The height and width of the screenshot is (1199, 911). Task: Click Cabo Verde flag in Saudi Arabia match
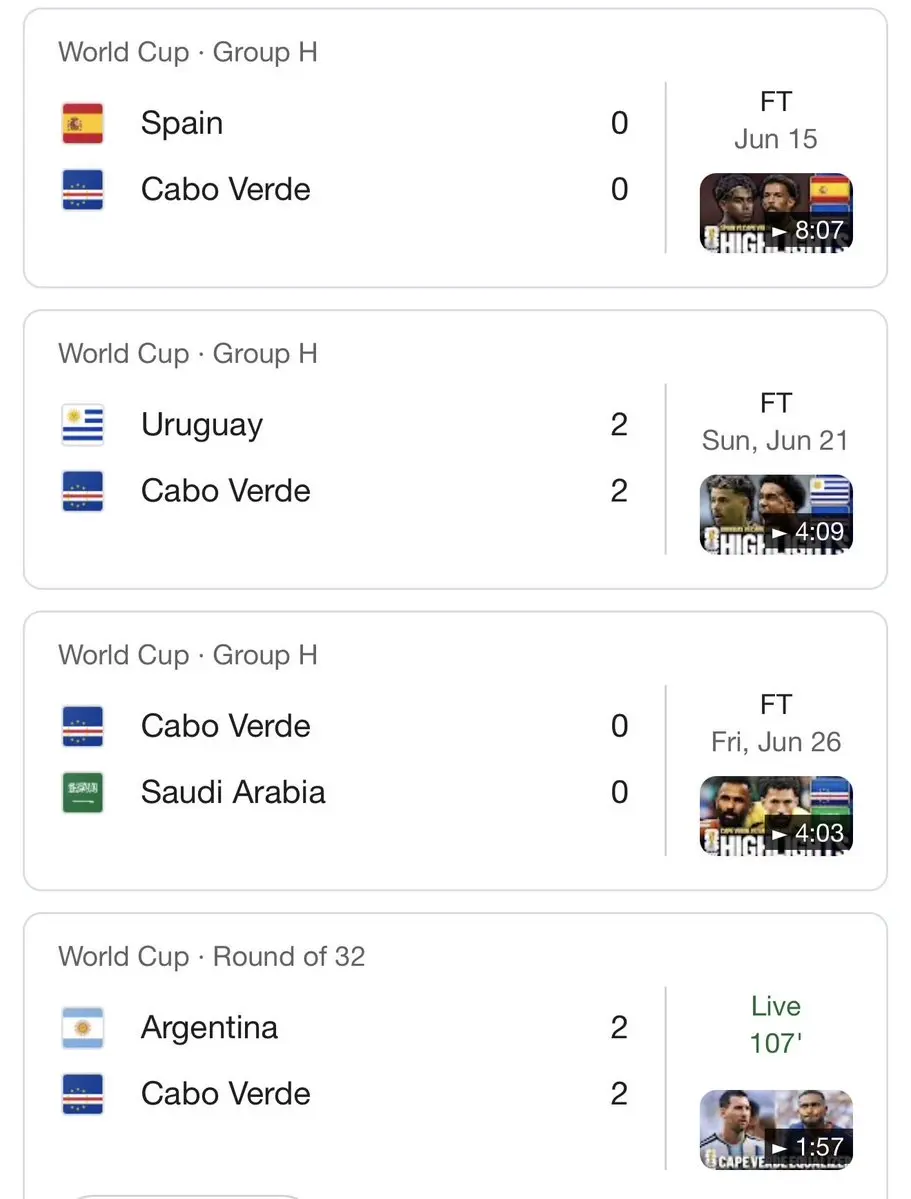[83, 726]
